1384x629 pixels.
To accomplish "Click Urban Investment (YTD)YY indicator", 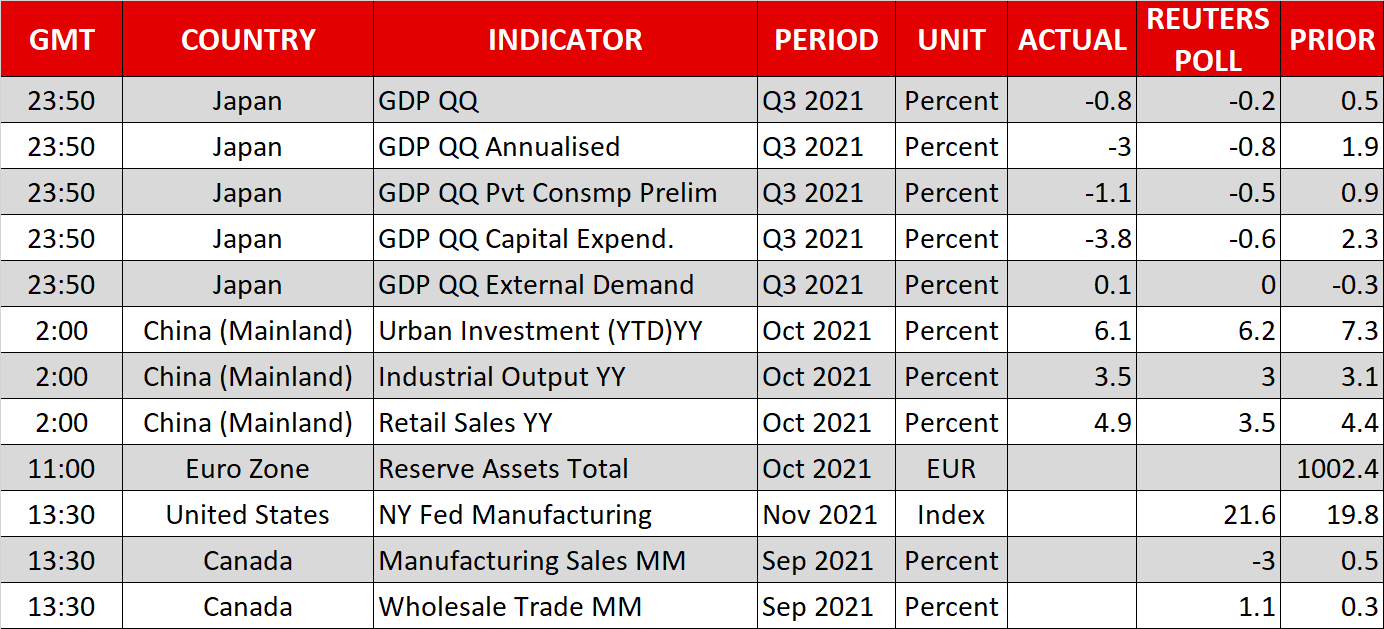I will [540, 331].
